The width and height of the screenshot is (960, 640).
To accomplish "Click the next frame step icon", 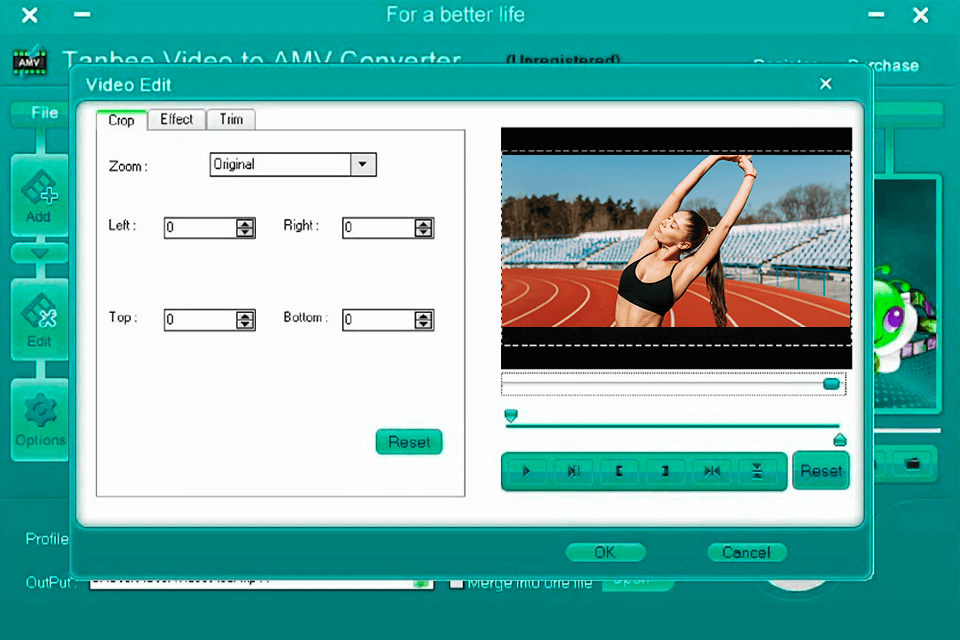I will (x=573, y=471).
